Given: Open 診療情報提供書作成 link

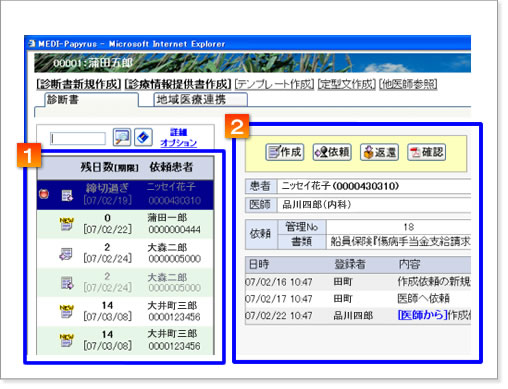Looking at the screenshot, I should (178, 84).
